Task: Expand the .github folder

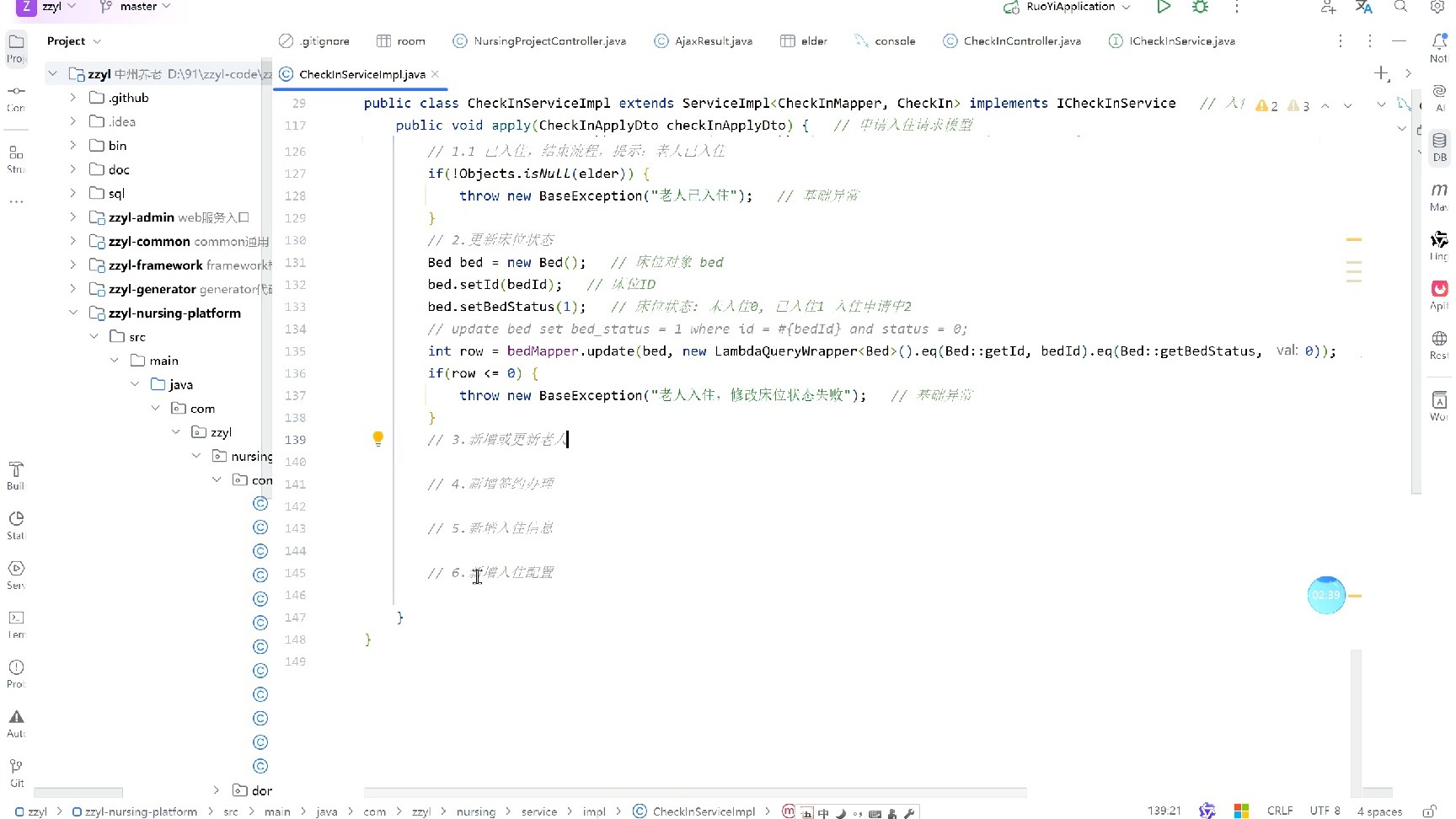Action: coord(72,98)
